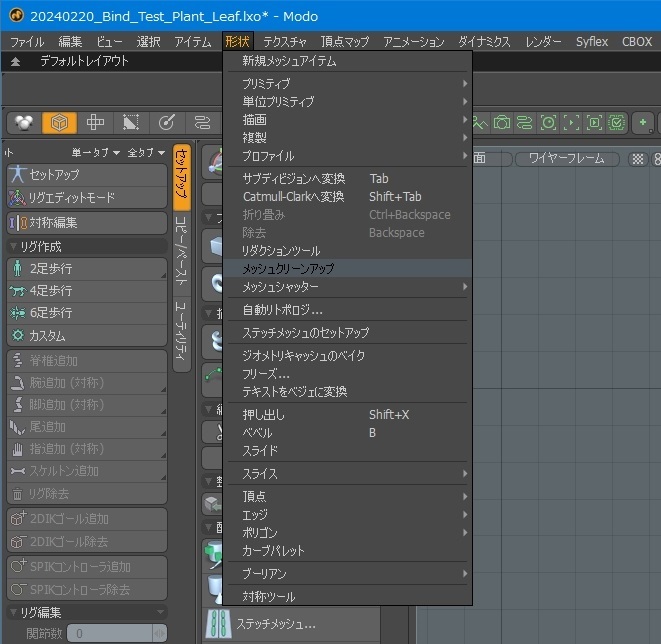Click the three spheres material icon
Image resolution: width=661 pixels, height=644 pixels.
24,123
